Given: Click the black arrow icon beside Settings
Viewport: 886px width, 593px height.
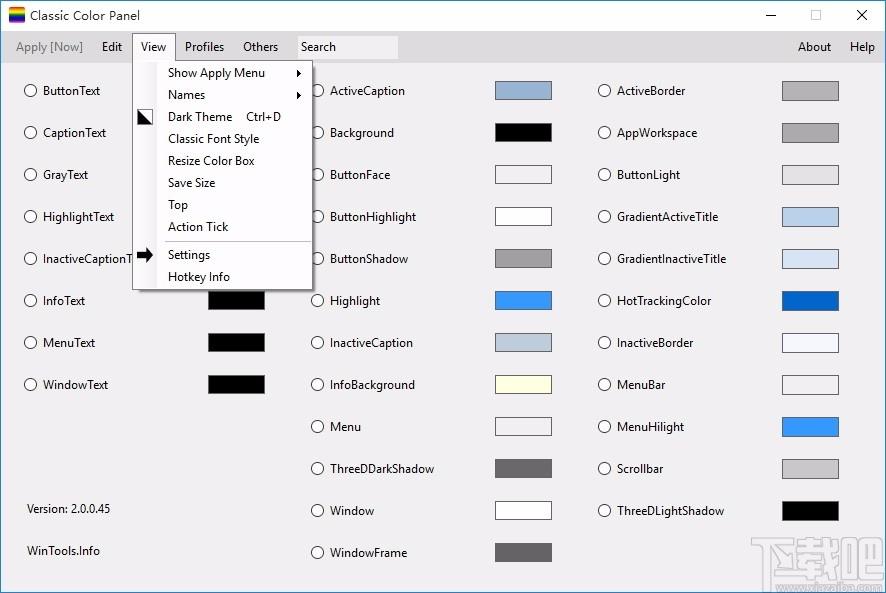Looking at the screenshot, I should [x=145, y=255].
